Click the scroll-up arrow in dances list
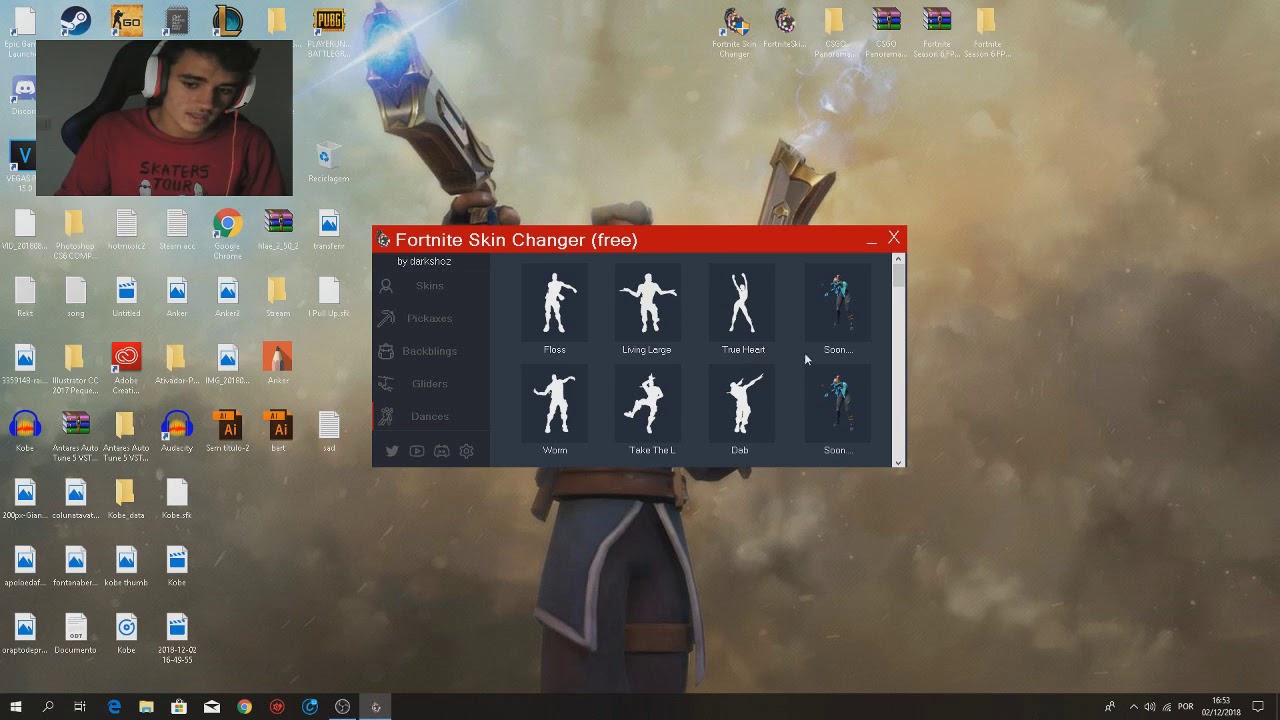Viewport: 1280px width, 720px height. coord(898,259)
